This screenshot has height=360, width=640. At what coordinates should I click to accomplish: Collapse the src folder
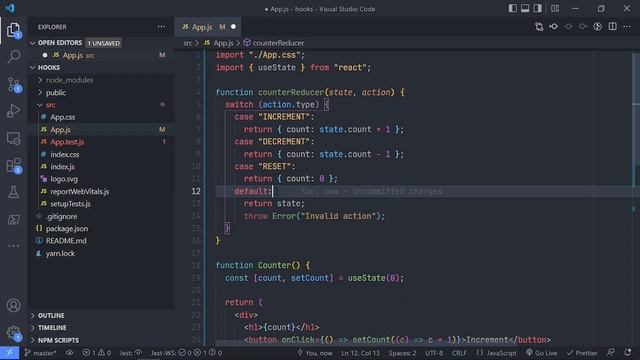(x=40, y=105)
